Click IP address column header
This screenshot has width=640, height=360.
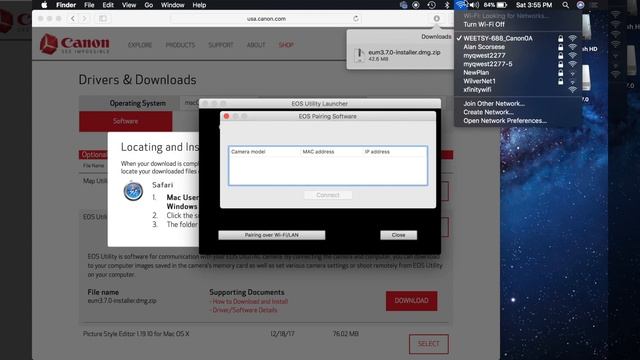coord(377,152)
